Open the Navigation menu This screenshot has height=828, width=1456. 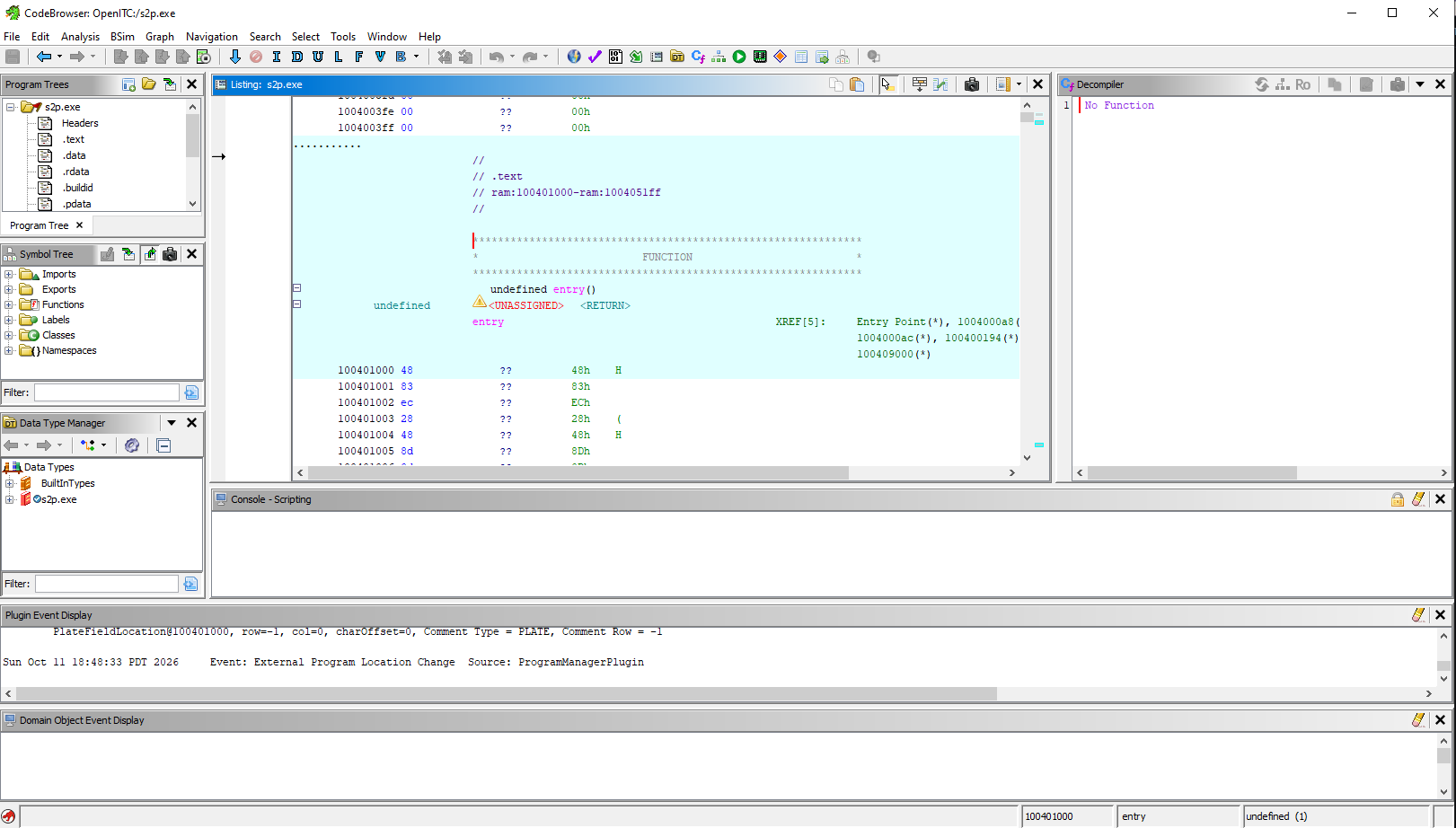(212, 37)
